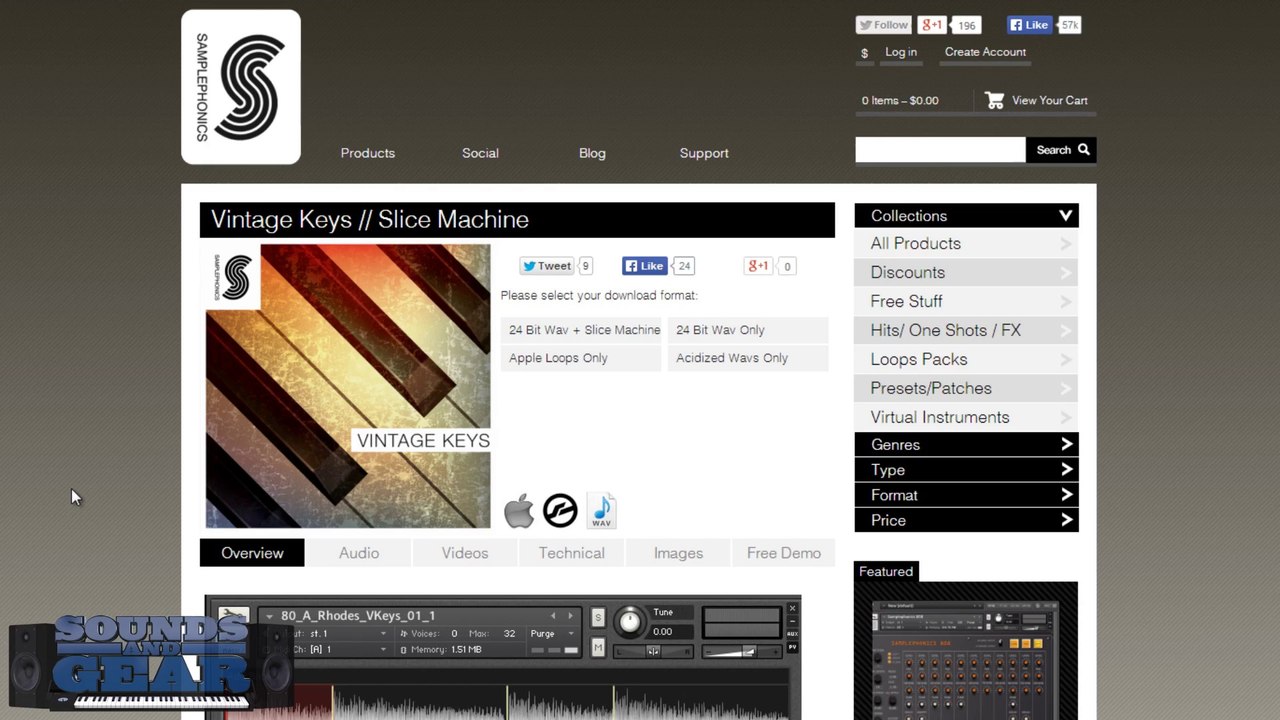
Task: Click the header Facebook Like button
Action: (x=1029, y=25)
